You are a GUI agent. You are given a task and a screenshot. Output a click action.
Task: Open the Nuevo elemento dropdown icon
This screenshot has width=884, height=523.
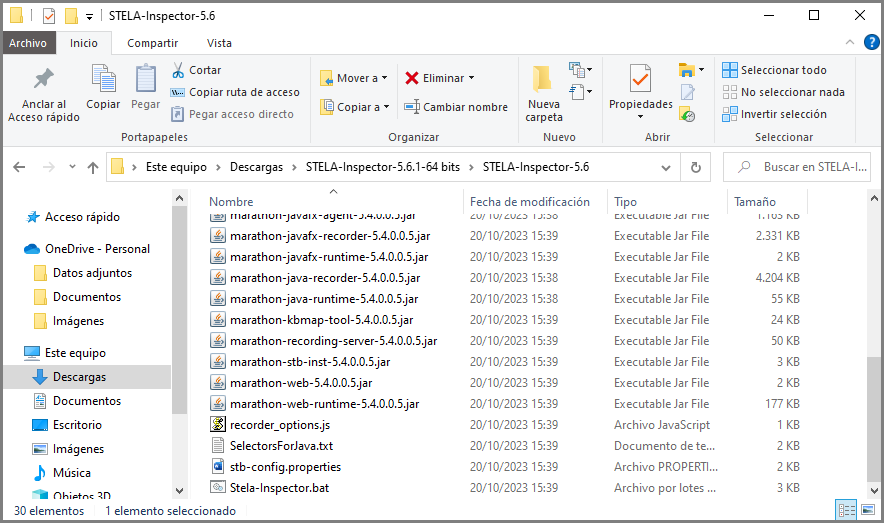pyautogui.click(x=580, y=70)
